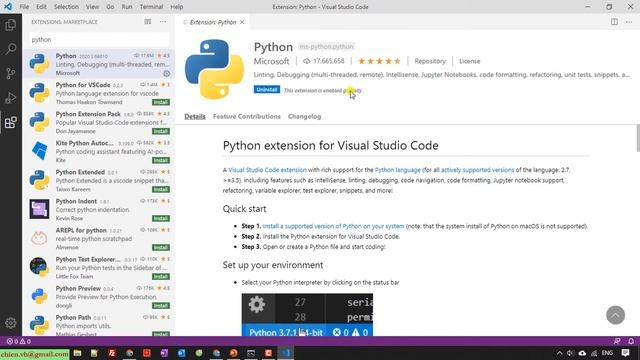The width and height of the screenshot is (640, 360).
Task: Open the Edit menu
Action: (41, 7)
